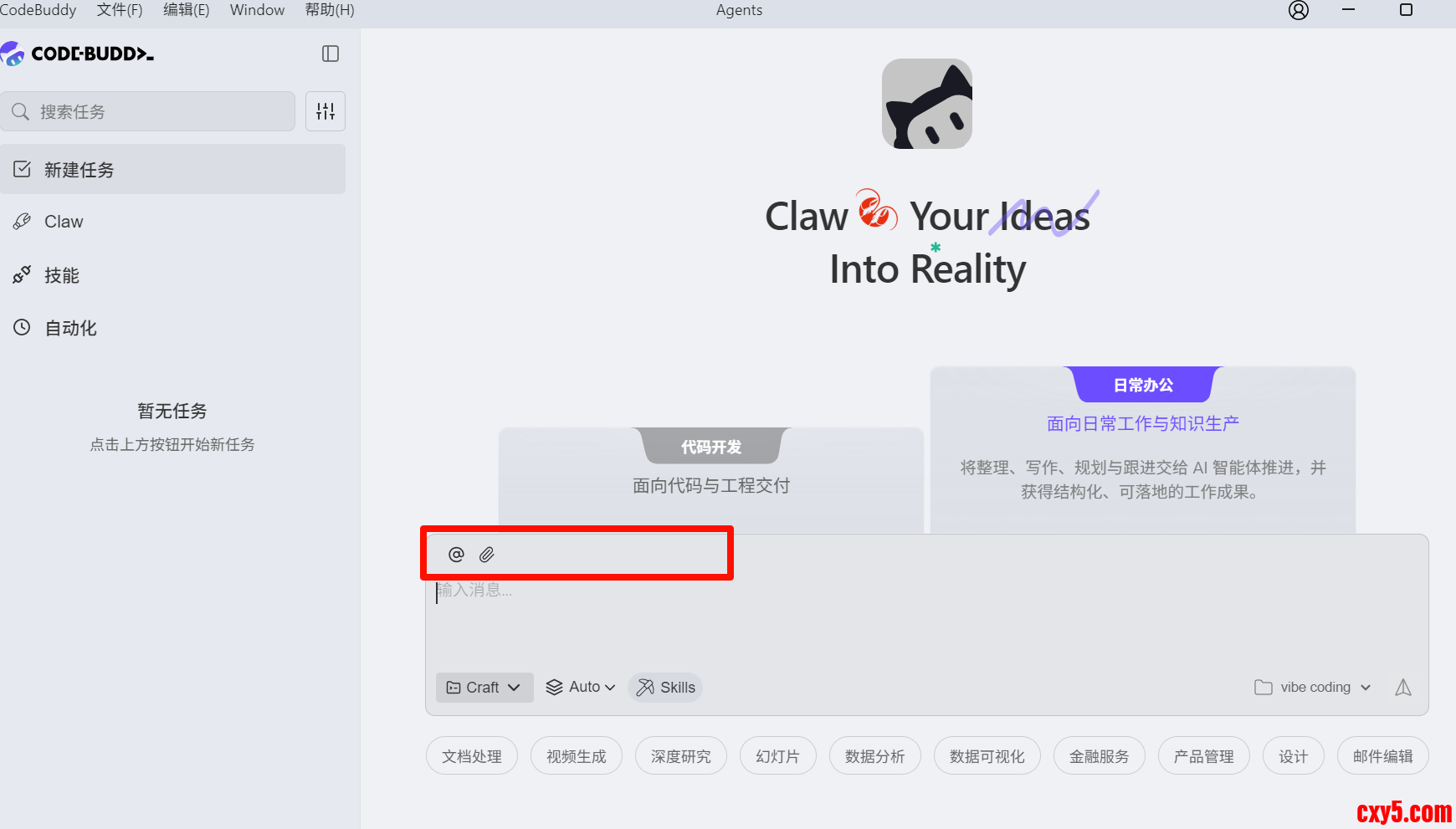Expand the vibe coding folder dropdown

(x=1313, y=688)
